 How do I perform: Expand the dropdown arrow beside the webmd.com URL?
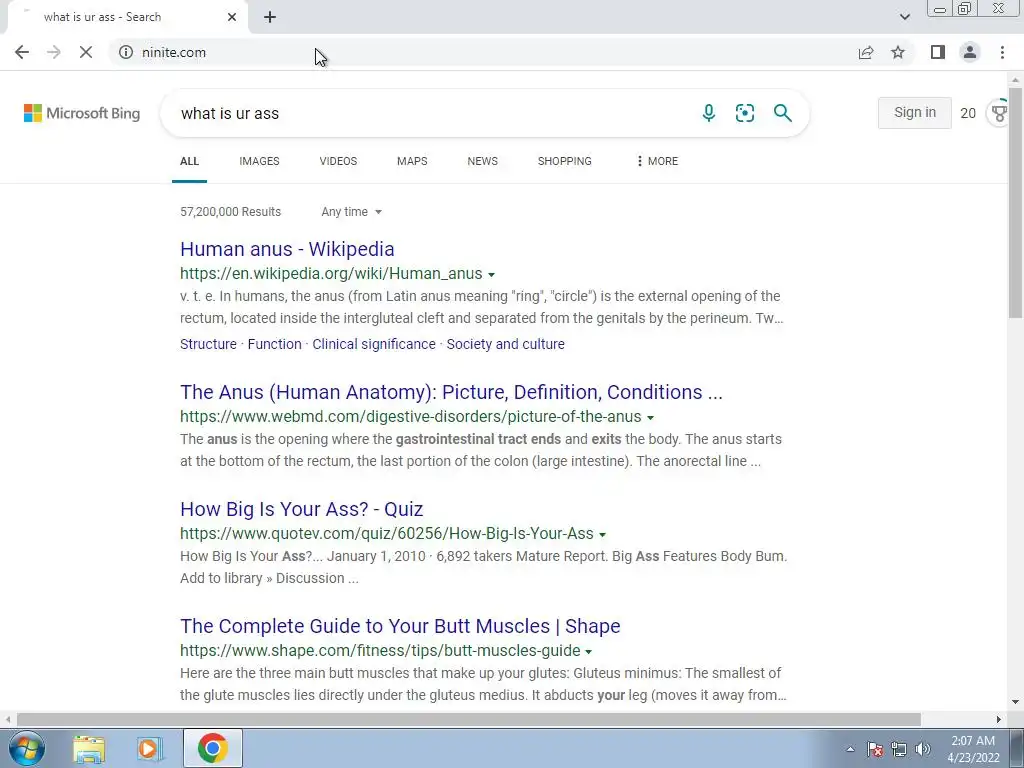[x=650, y=418]
